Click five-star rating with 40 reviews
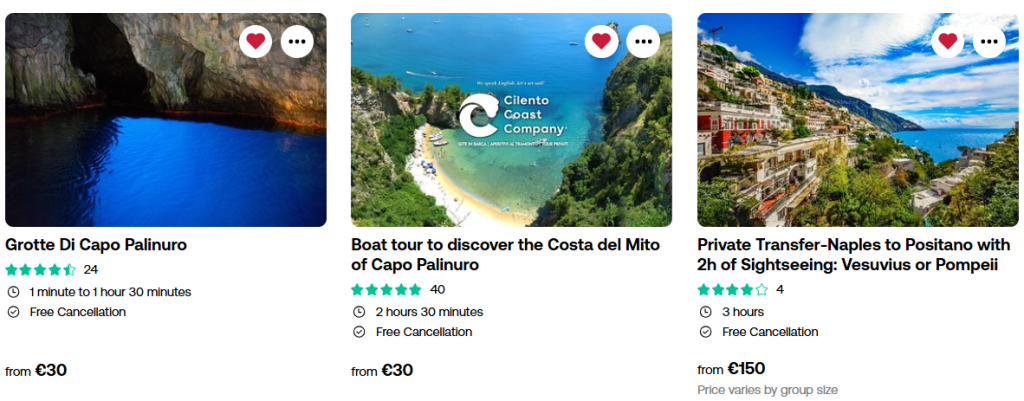Viewport: 1024px width, 401px height. coord(387,289)
